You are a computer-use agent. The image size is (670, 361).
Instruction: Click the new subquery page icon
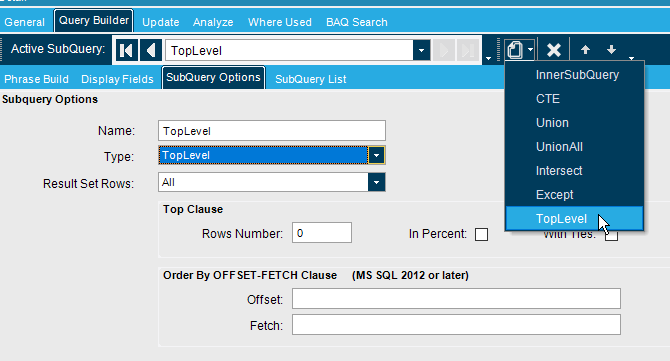515,50
